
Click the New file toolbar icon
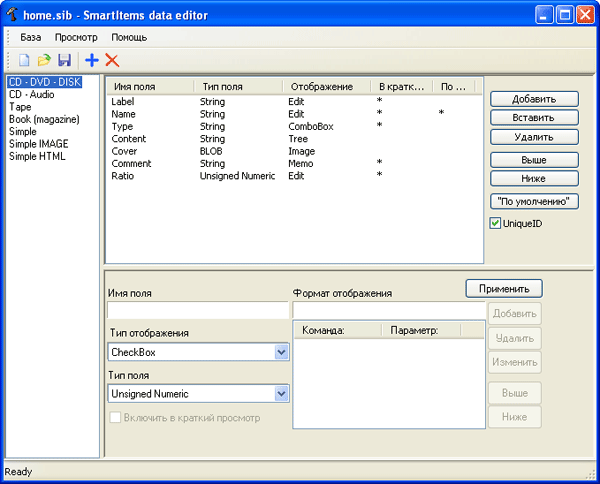tap(24, 61)
